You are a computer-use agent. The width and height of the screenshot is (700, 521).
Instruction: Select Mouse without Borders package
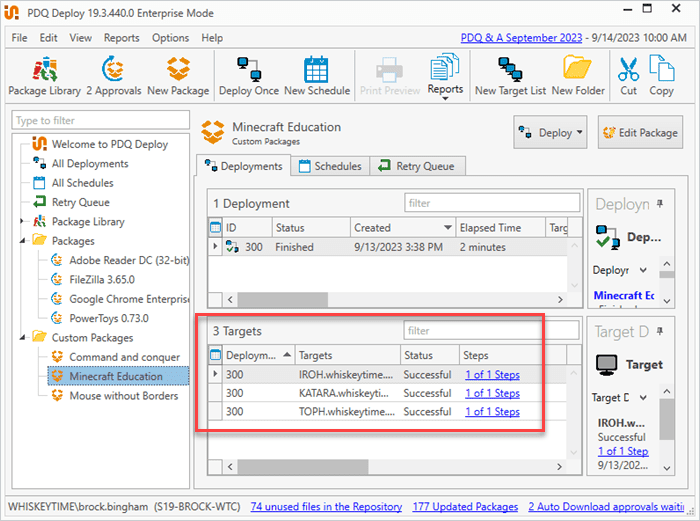pos(123,396)
